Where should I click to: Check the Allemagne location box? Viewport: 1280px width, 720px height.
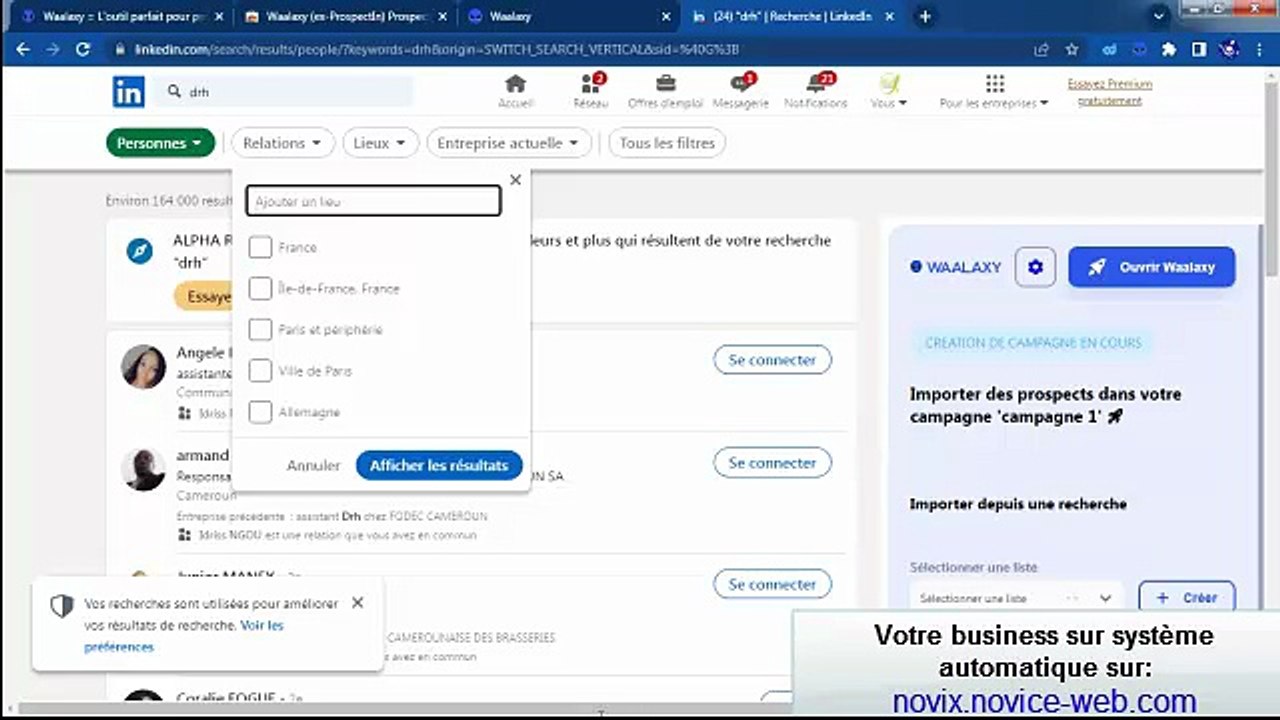click(260, 411)
